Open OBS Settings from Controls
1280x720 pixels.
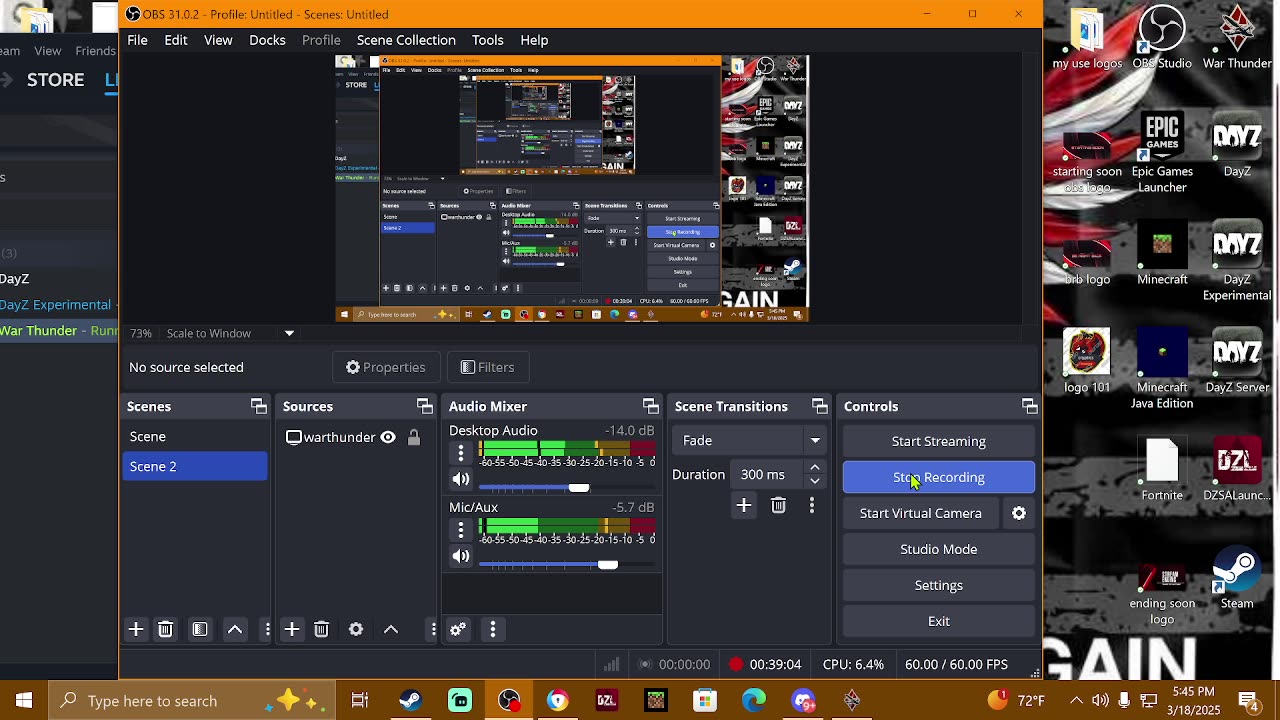pos(939,585)
